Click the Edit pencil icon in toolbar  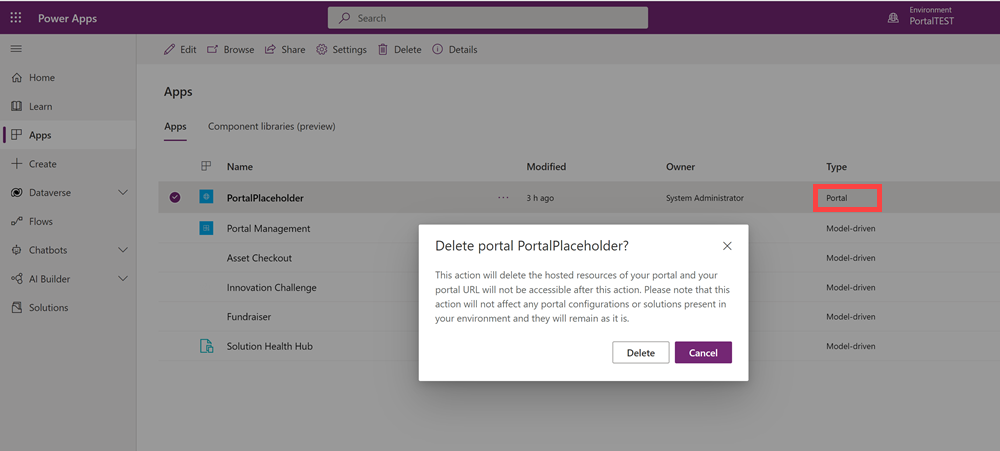click(x=169, y=49)
